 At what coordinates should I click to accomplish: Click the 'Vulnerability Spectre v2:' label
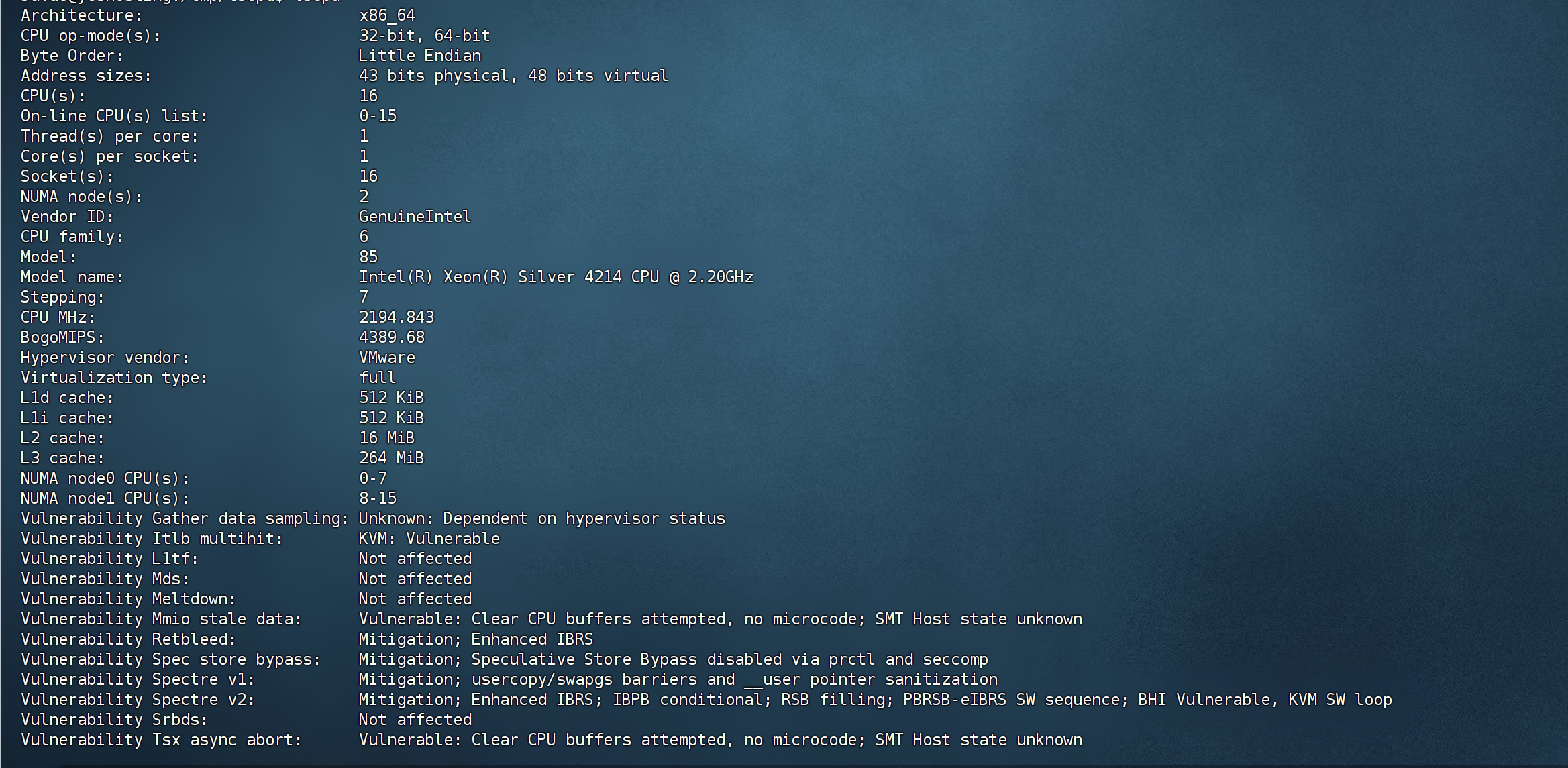coord(138,700)
